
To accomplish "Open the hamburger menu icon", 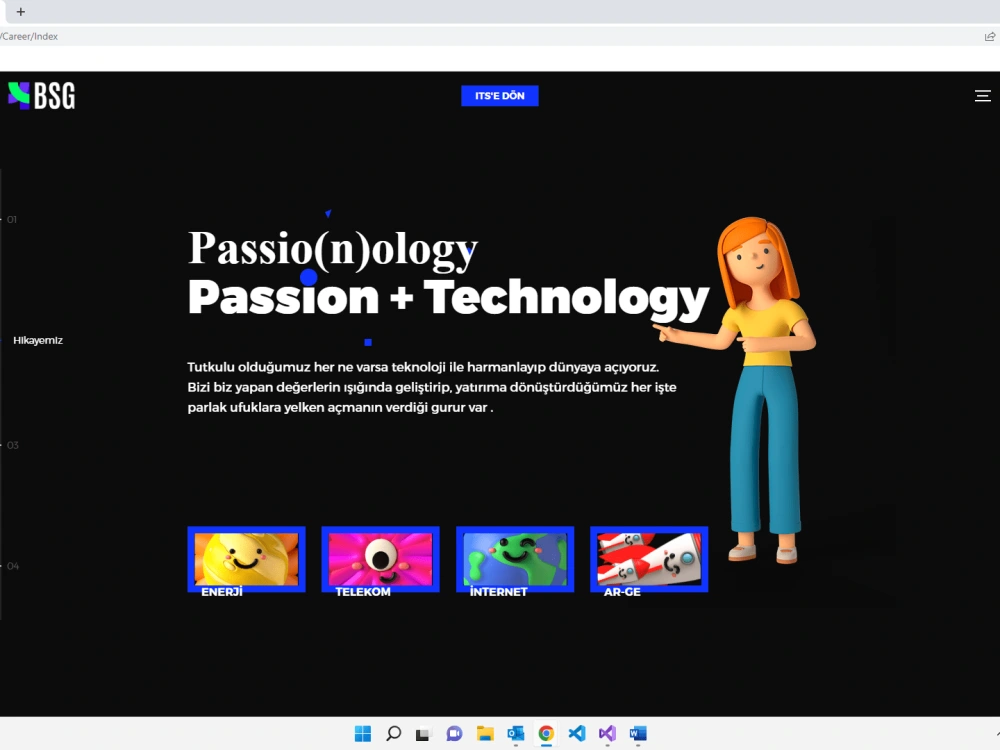I will (x=982, y=96).
